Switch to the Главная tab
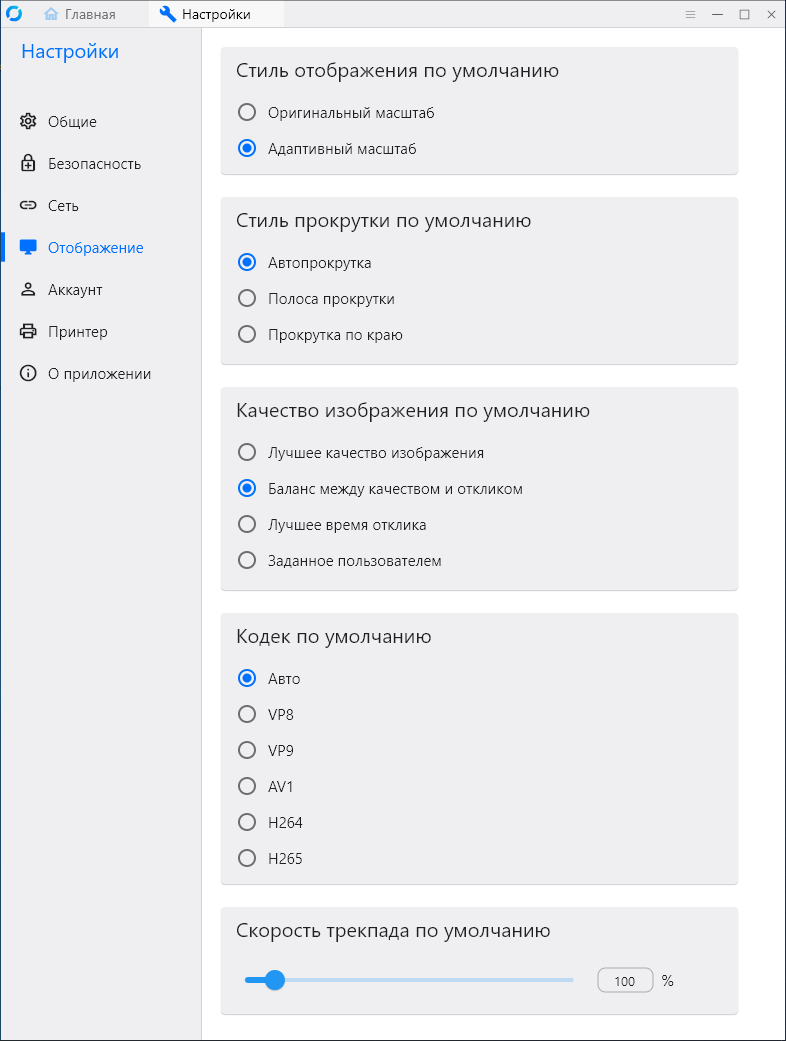Viewport: 786px width, 1041px height. pos(80,14)
